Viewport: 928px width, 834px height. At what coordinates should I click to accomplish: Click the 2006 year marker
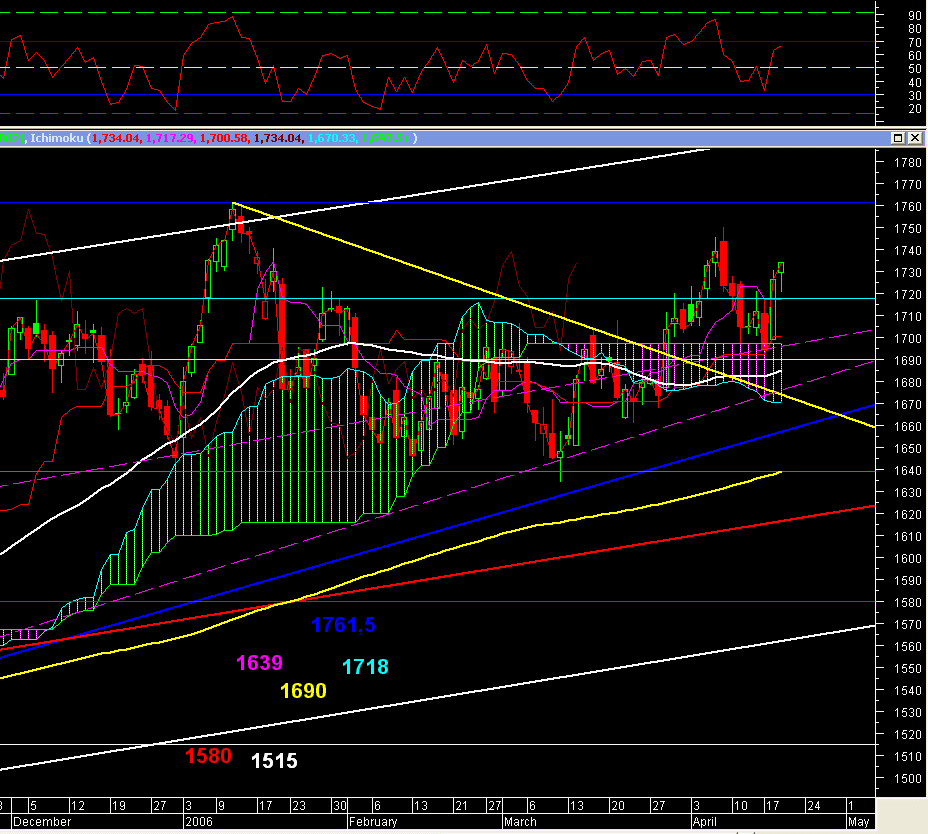(200, 822)
